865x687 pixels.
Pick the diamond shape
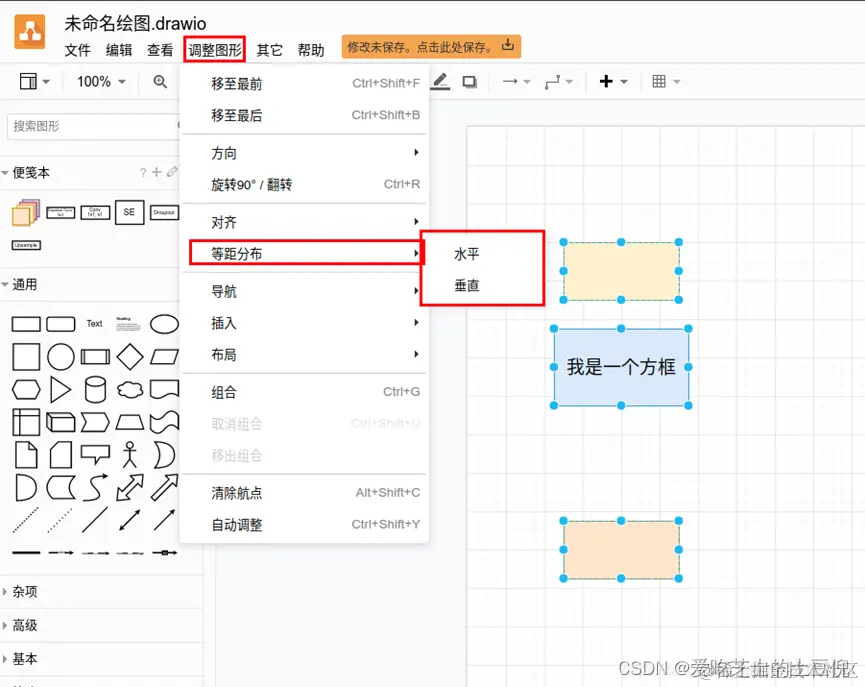coord(130,357)
